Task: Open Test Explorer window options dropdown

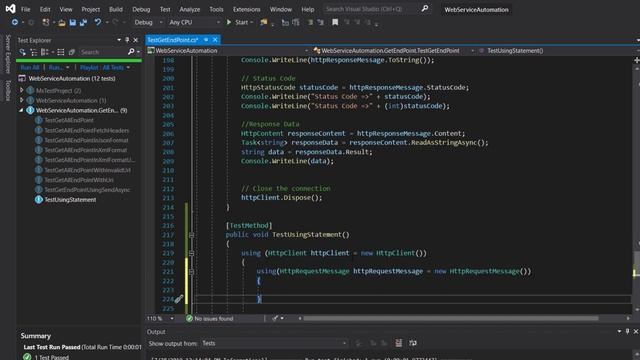Action: click(119, 40)
